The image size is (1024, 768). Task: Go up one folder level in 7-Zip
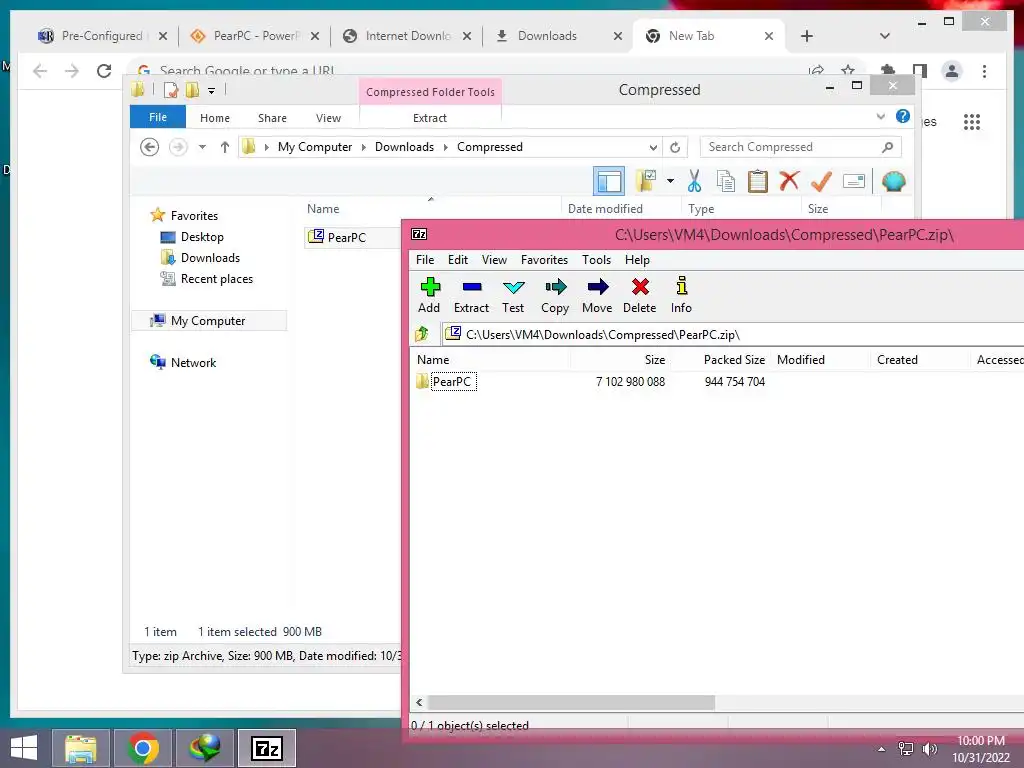point(422,334)
